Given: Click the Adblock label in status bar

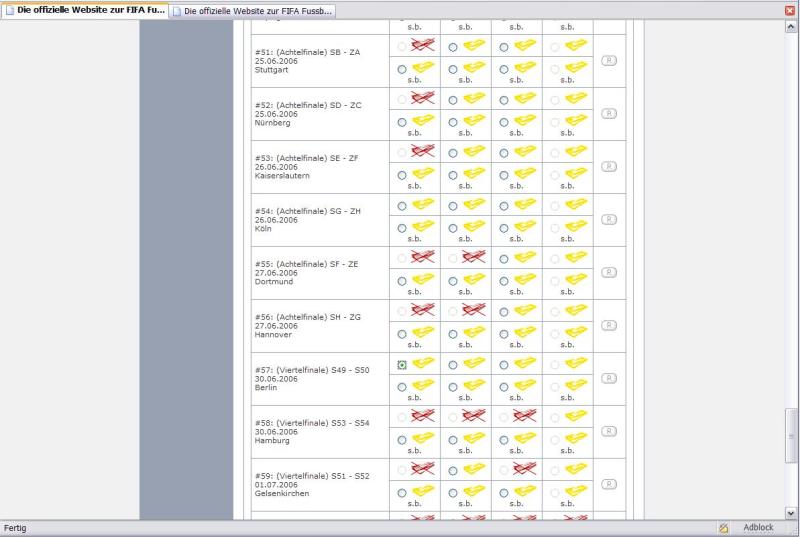Looking at the screenshot, I should (x=758, y=527).
